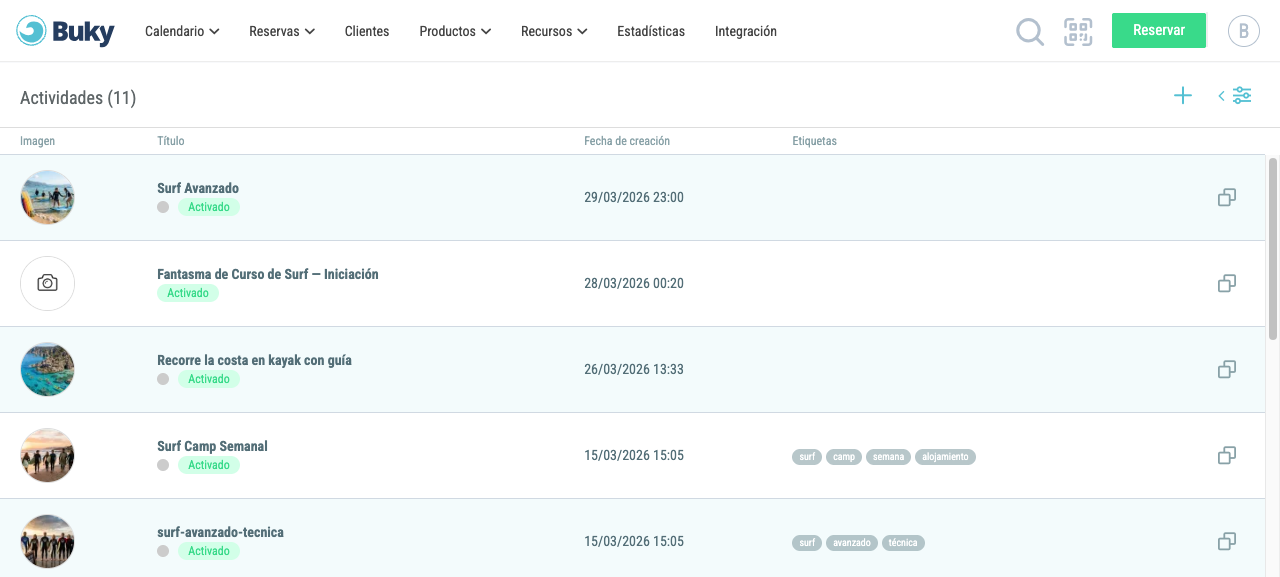This screenshot has height=577, width=1280.
Task: Click 'surf' tag in surf-avanzado-tecnica row
Action: click(x=807, y=543)
